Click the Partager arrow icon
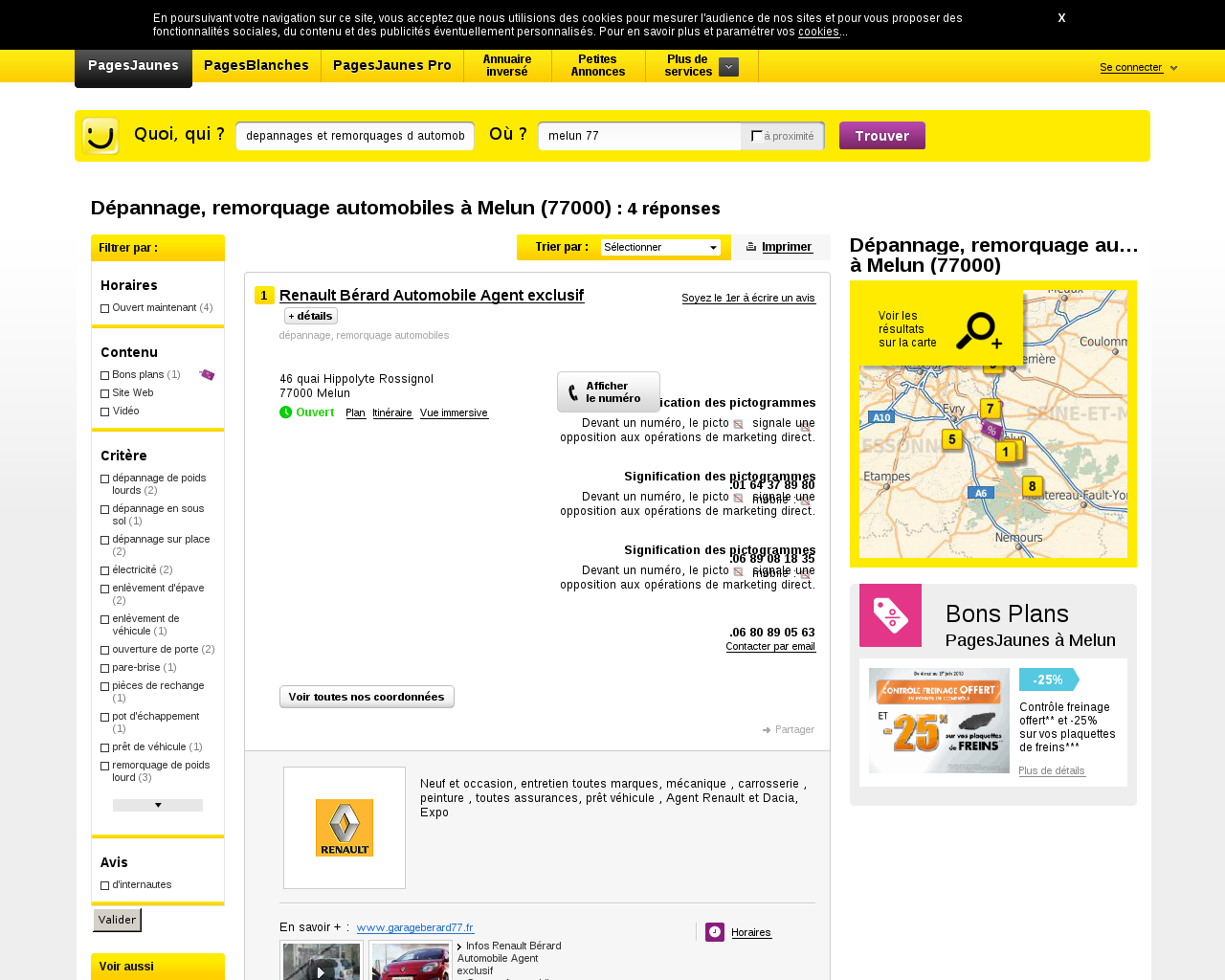The image size is (1225, 980). 767,730
